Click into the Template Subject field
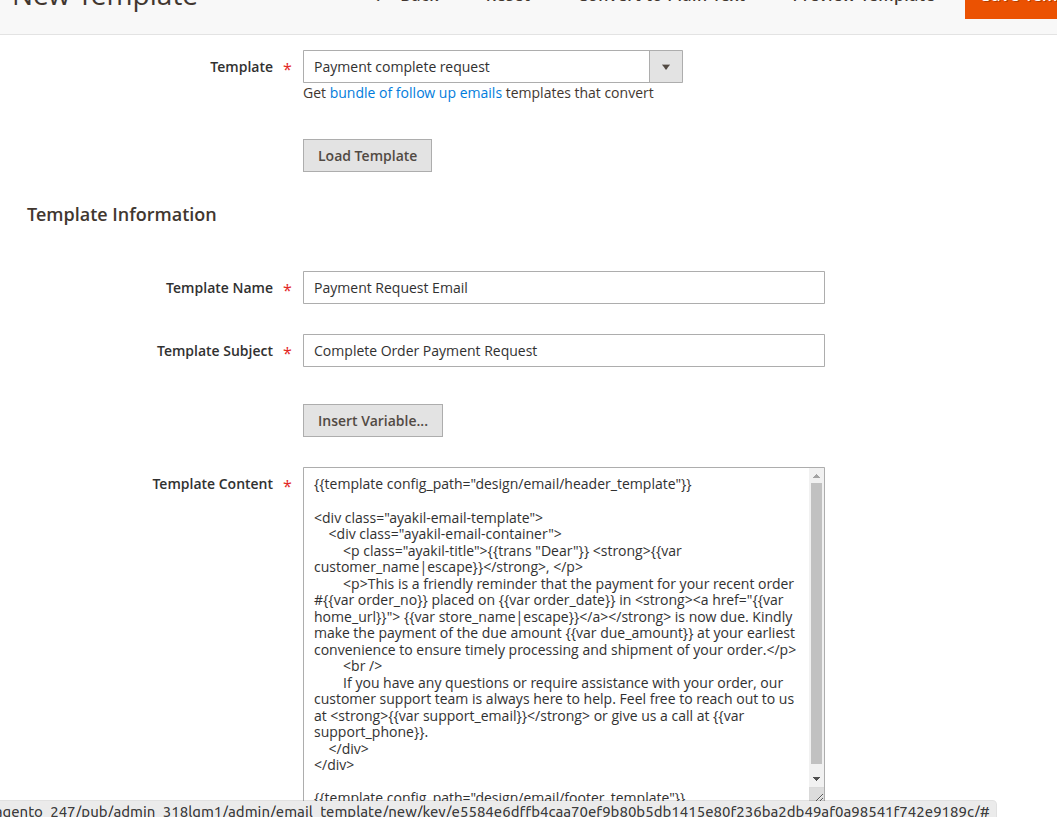Viewport: 1057px width, 817px height. click(x=563, y=351)
